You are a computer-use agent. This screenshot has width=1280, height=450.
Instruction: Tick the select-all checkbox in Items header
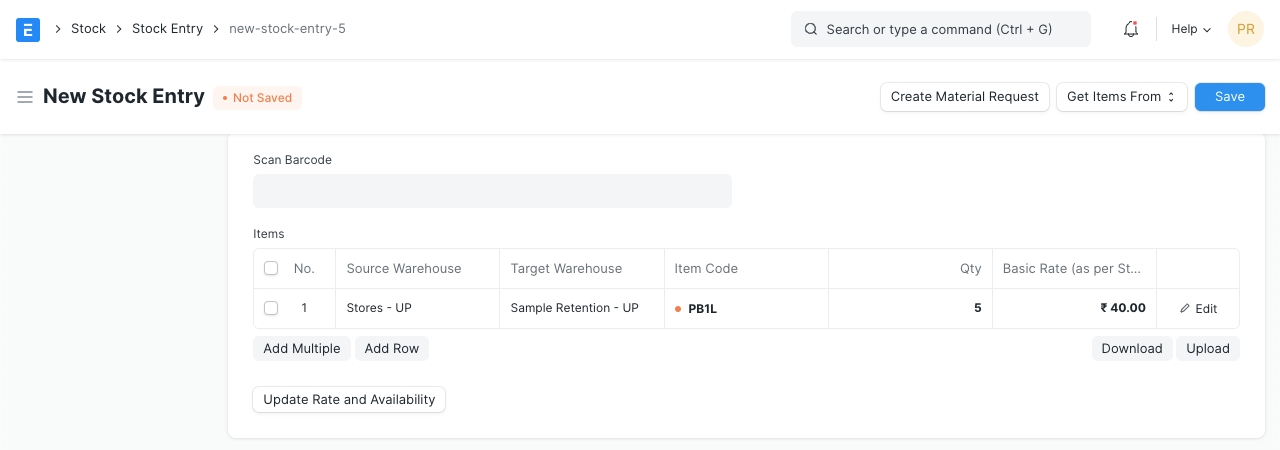[271, 268]
